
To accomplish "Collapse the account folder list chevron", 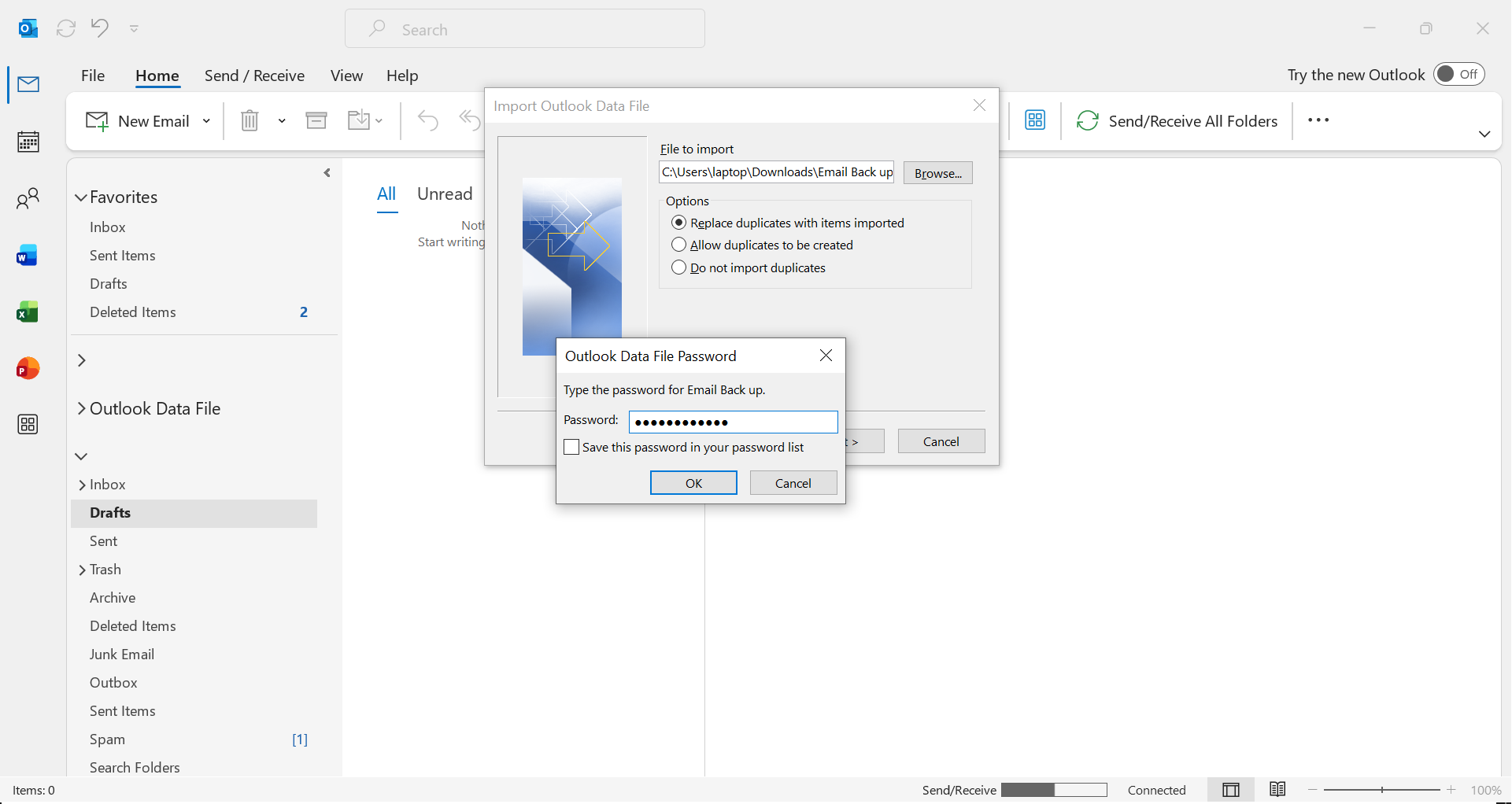I will click(81, 456).
